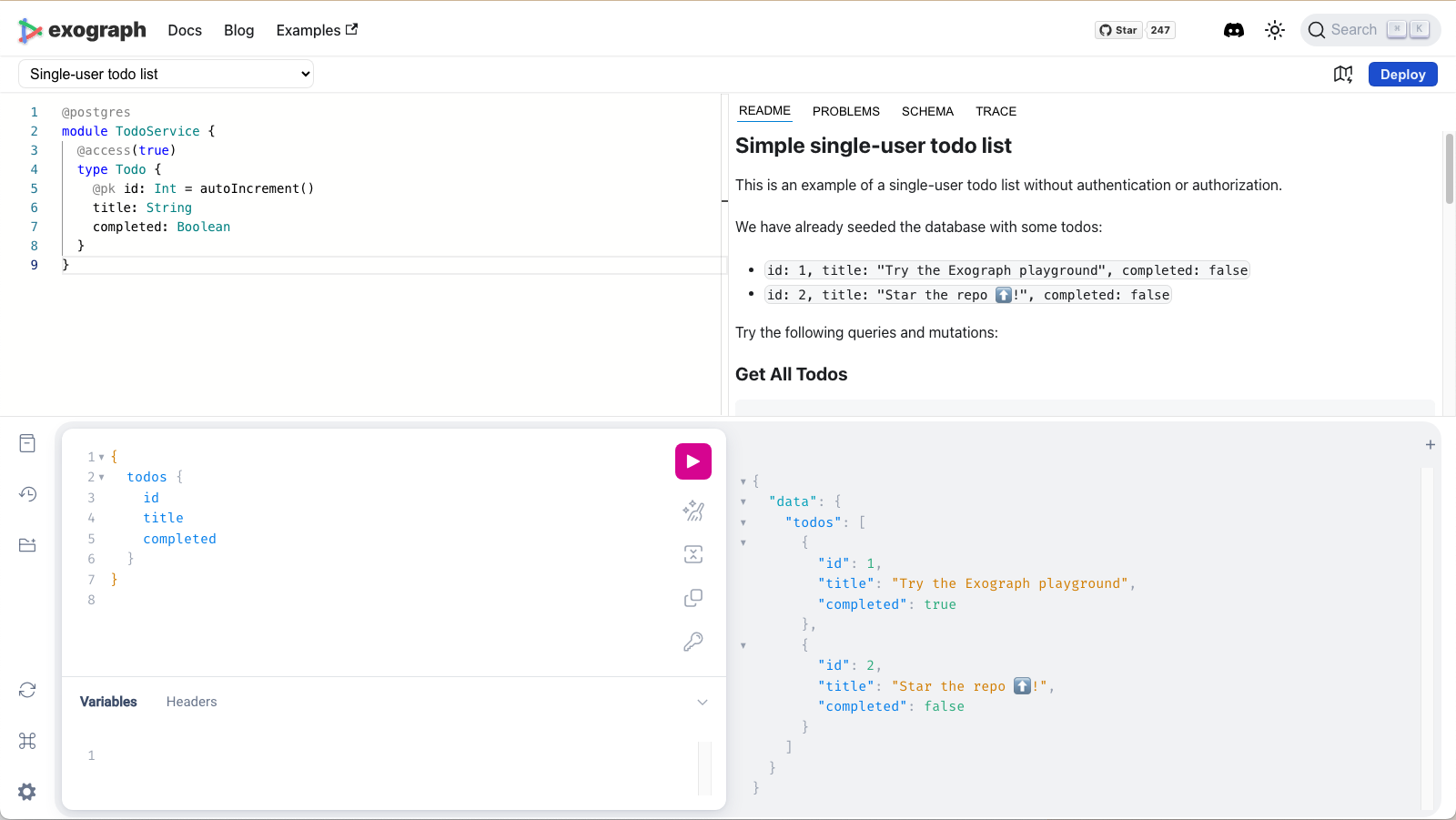The height and width of the screenshot is (820, 1456).
Task: Switch to the SCHEMA tab
Action: coord(927,111)
